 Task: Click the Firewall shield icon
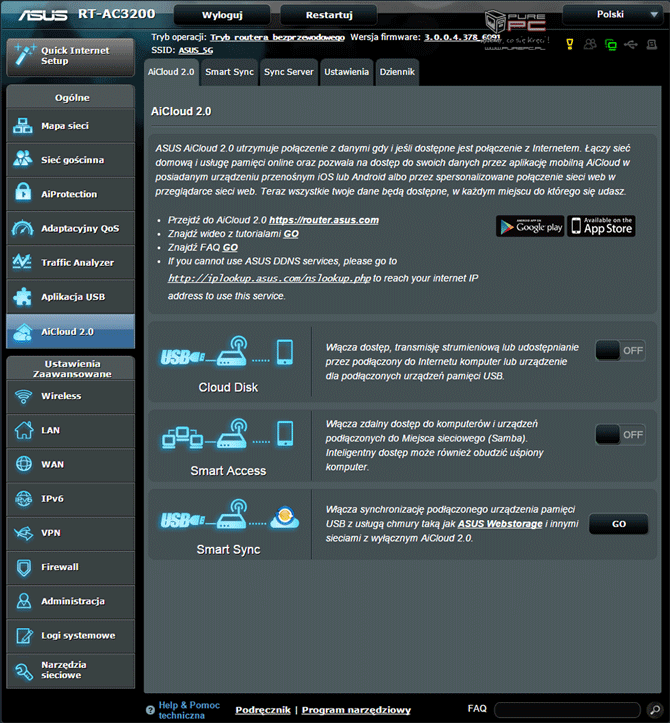click(x=24, y=568)
